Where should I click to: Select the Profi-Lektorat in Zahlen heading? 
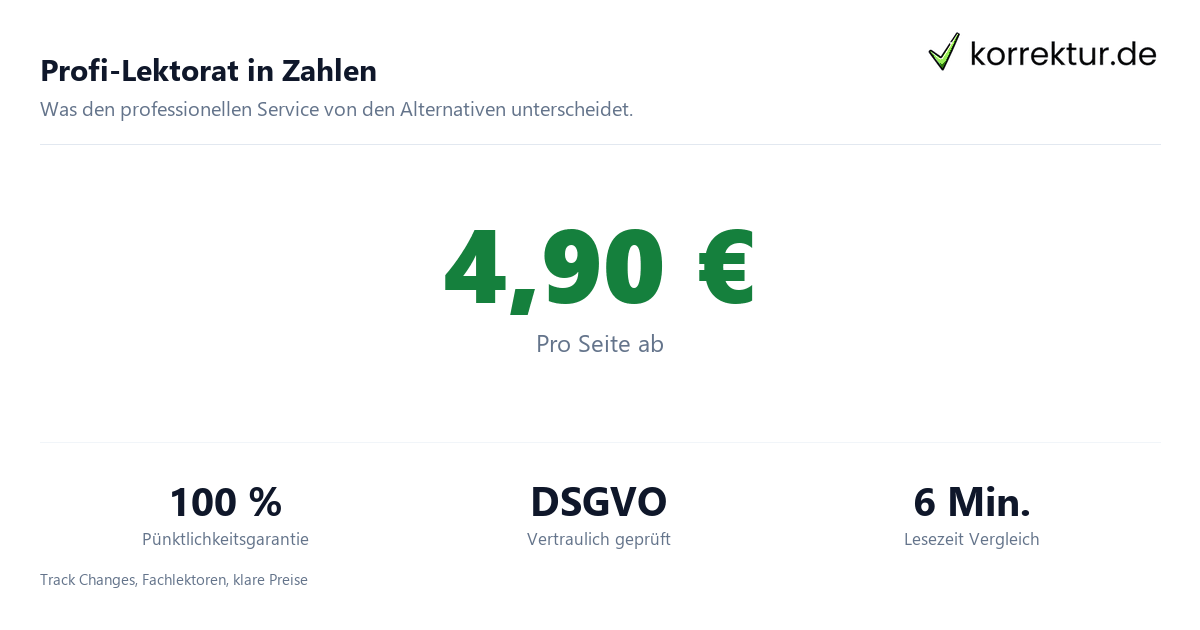click(x=208, y=71)
